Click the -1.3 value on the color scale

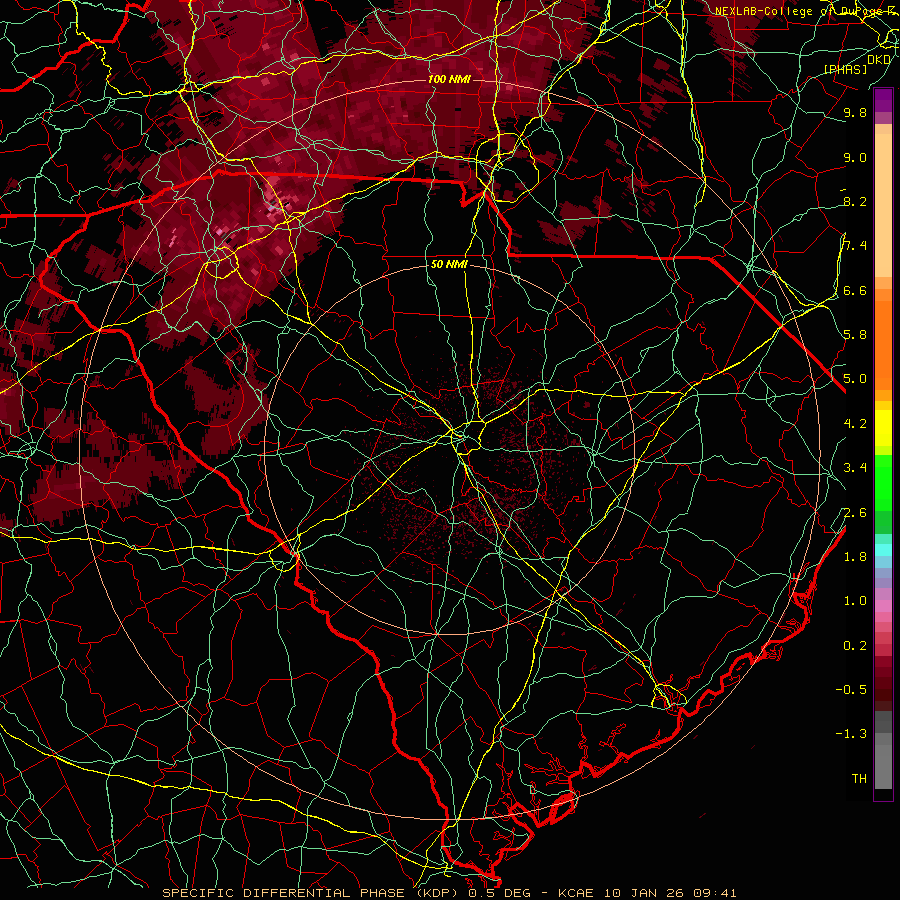851,734
